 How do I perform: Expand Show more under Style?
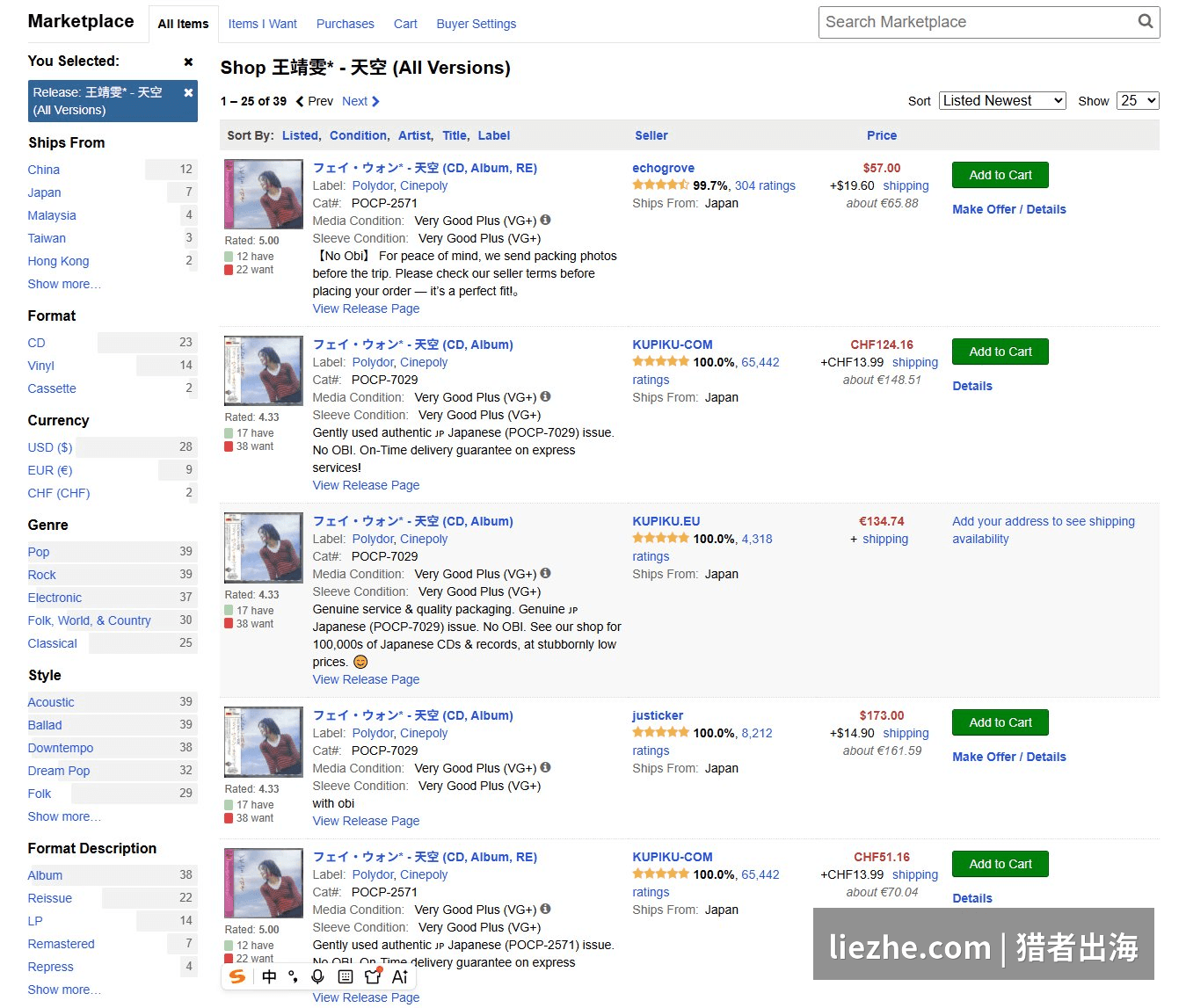coord(64,816)
